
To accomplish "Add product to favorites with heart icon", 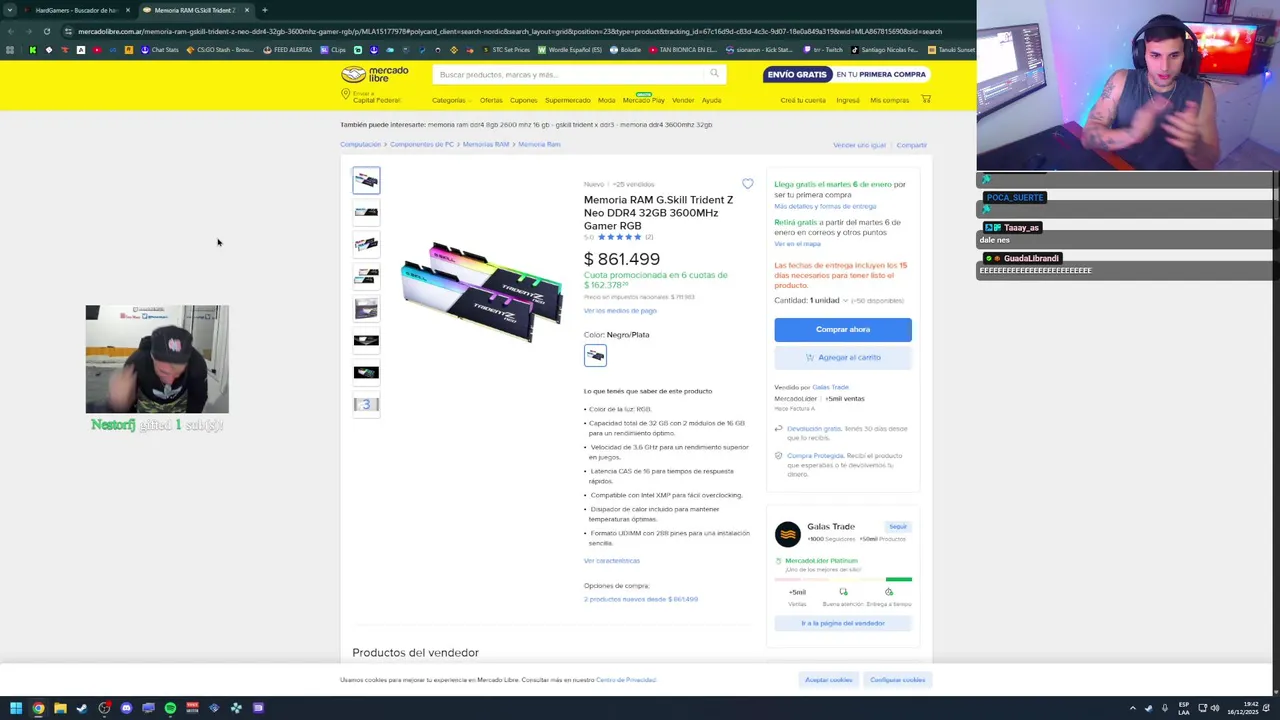I will pyautogui.click(x=747, y=184).
